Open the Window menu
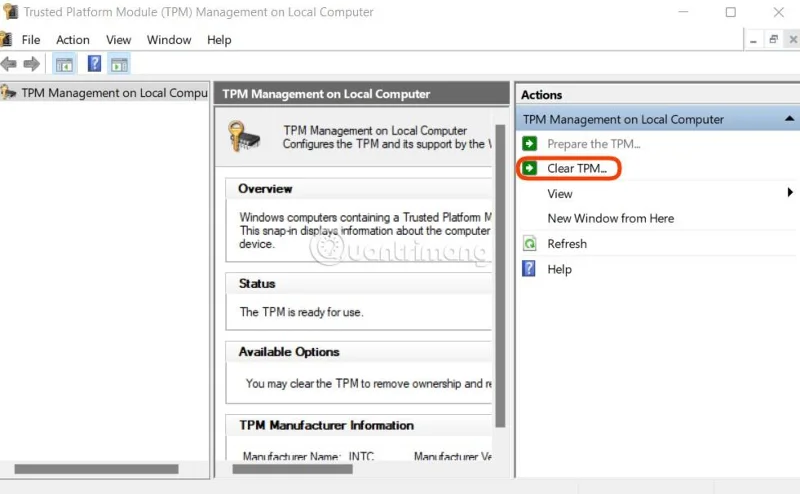 pyautogui.click(x=169, y=40)
